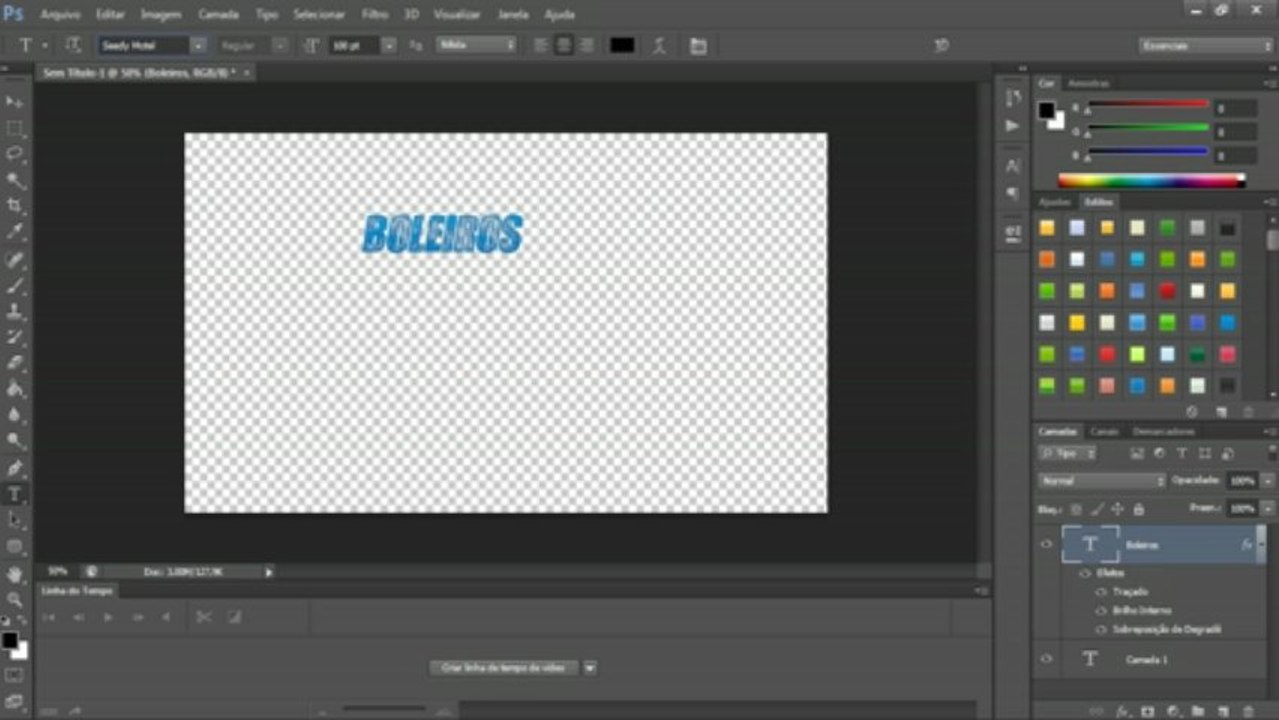Screen dimensions: 1279x720
Task: Click the add layer mask icon
Action: pos(1147,711)
